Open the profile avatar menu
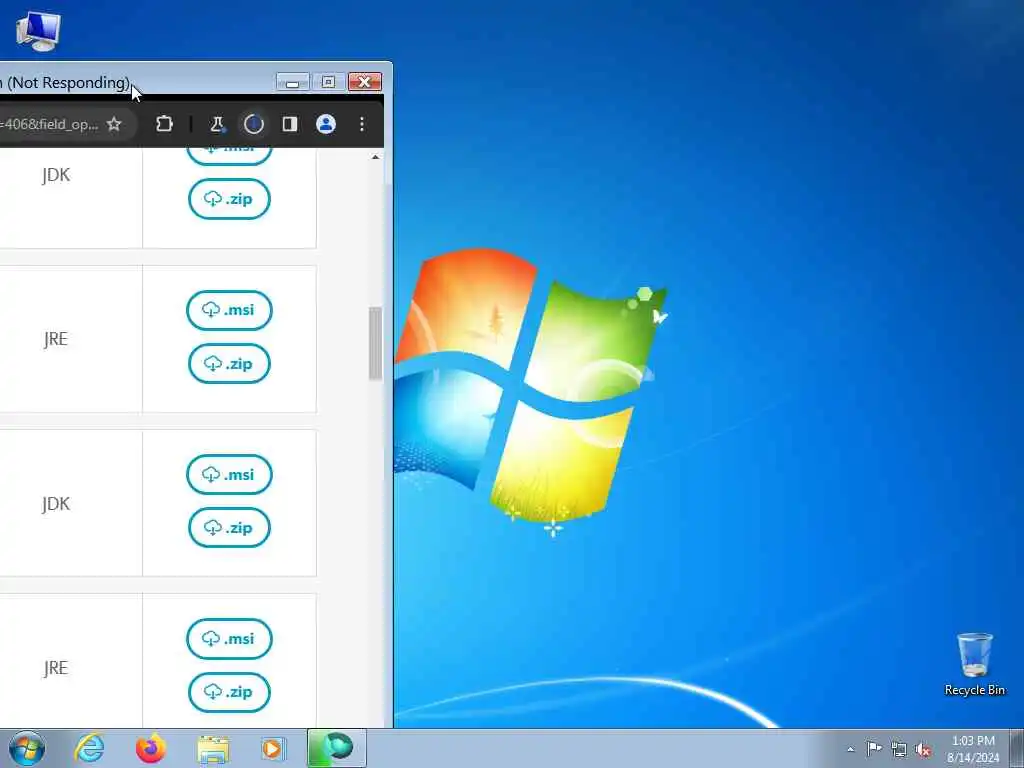This screenshot has width=1024, height=768. 326,124
